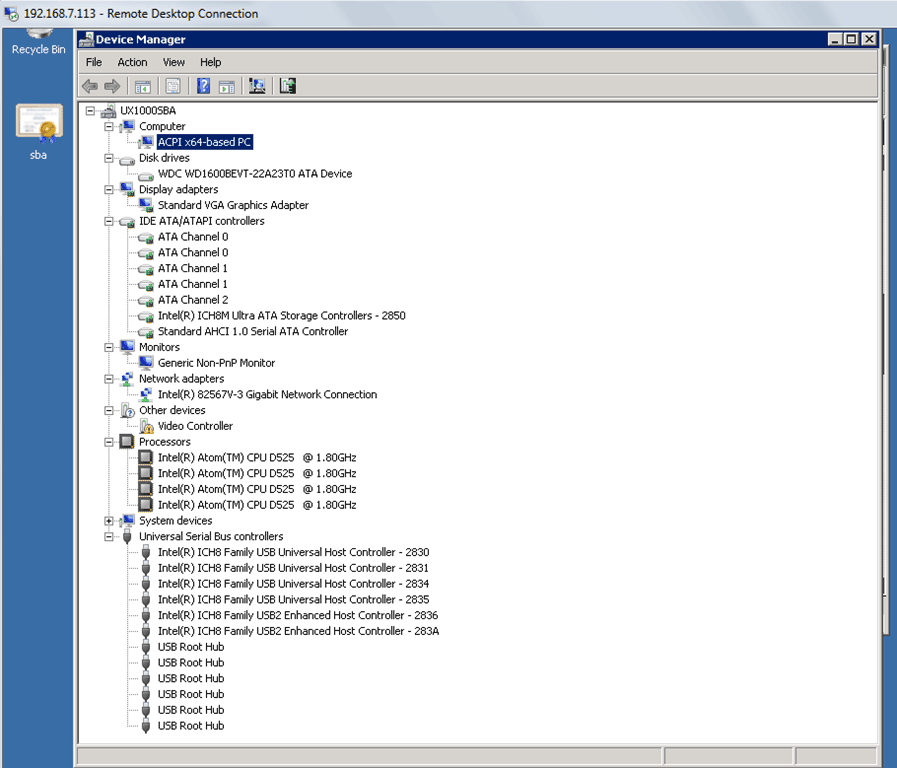Select the Intel 82567V-3 Gigabit Network Connection
Viewport: 897px width, 768px height.
(267, 394)
